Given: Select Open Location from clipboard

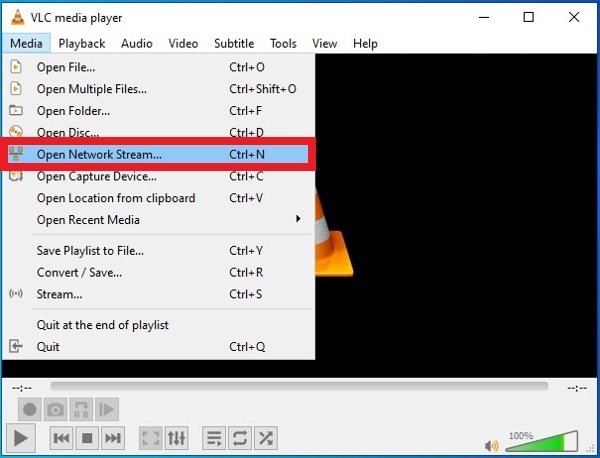Looking at the screenshot, I should [x=158, y=198].
